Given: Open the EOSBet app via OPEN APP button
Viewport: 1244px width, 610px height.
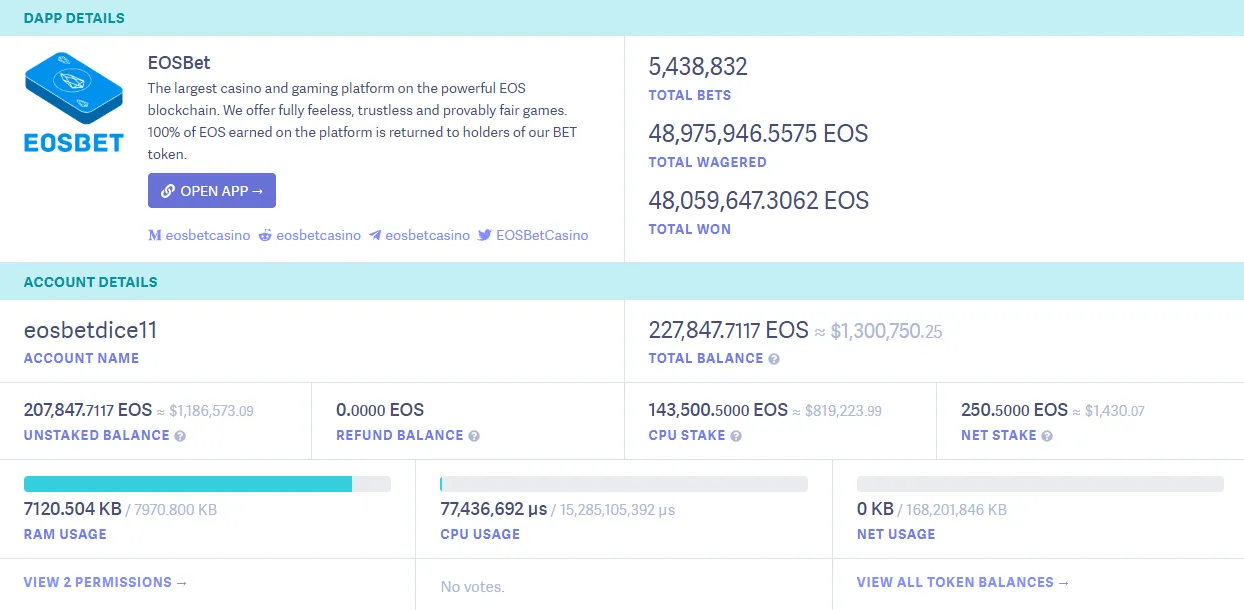Looking at the screenshot, I should tap(212, 191).
